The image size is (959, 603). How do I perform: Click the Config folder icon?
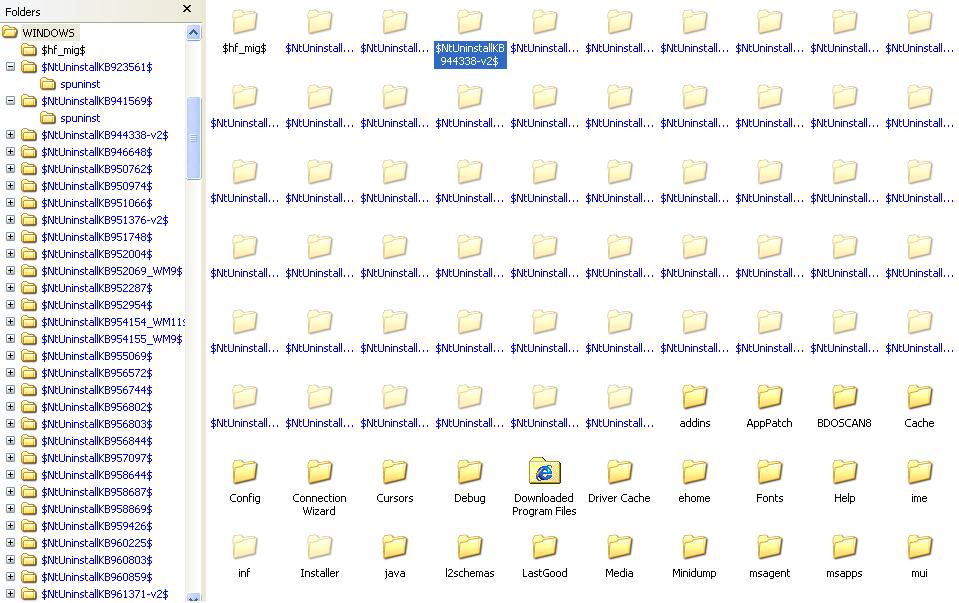tap(245, 472)
